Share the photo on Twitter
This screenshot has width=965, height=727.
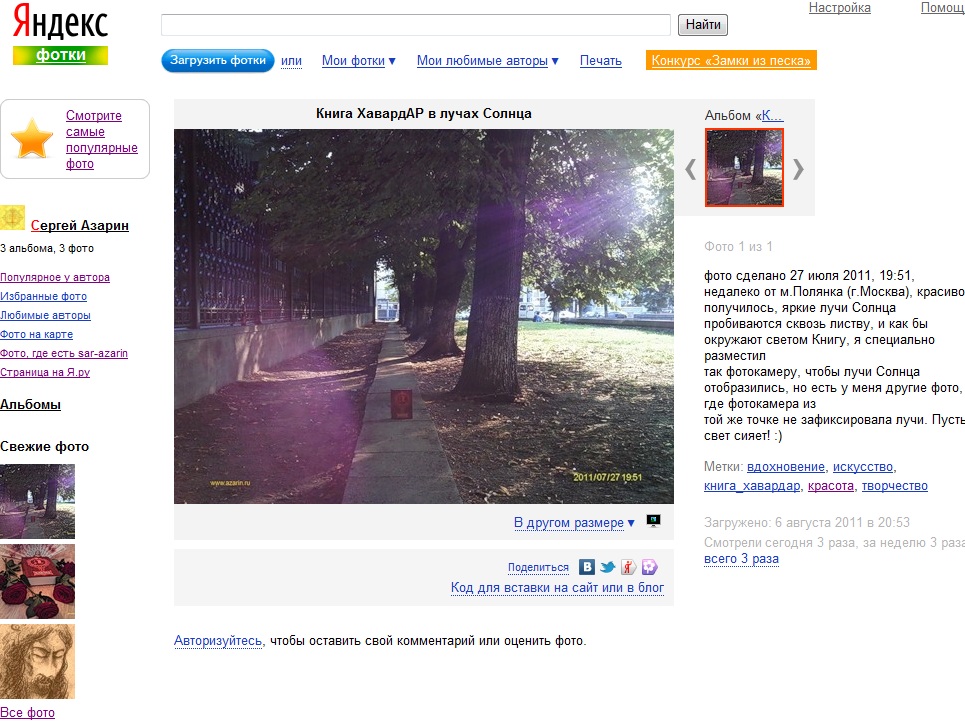[x=607, y=567]
